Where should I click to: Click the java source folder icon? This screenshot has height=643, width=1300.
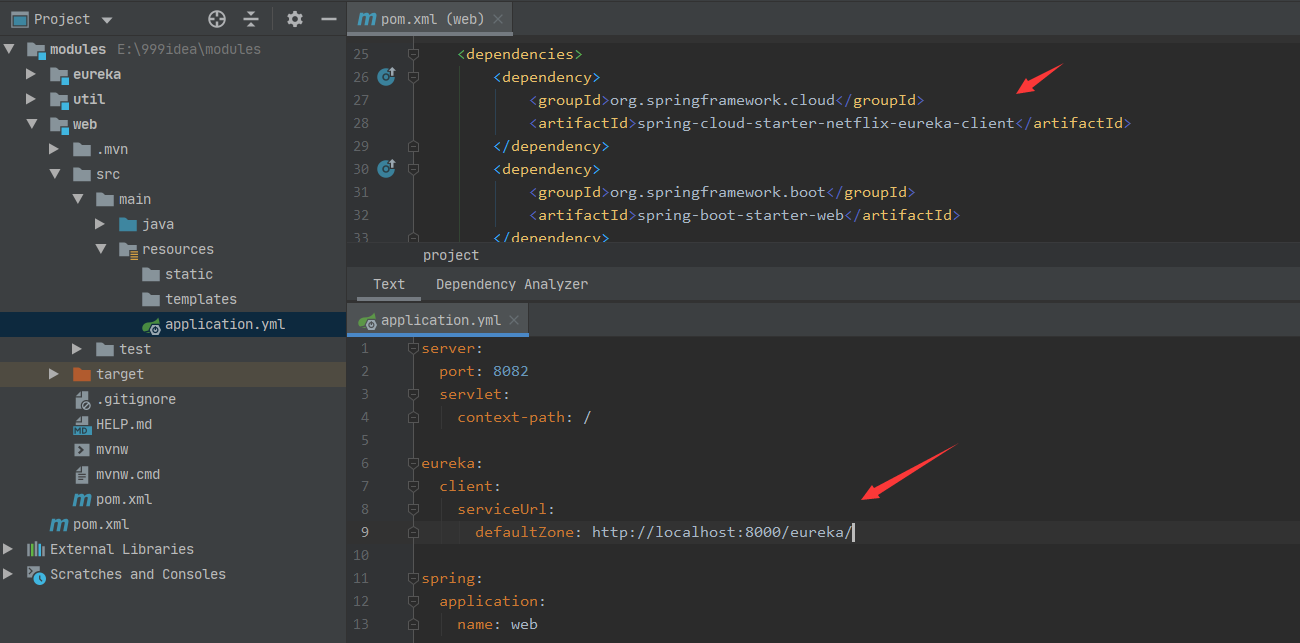[128, 224]
